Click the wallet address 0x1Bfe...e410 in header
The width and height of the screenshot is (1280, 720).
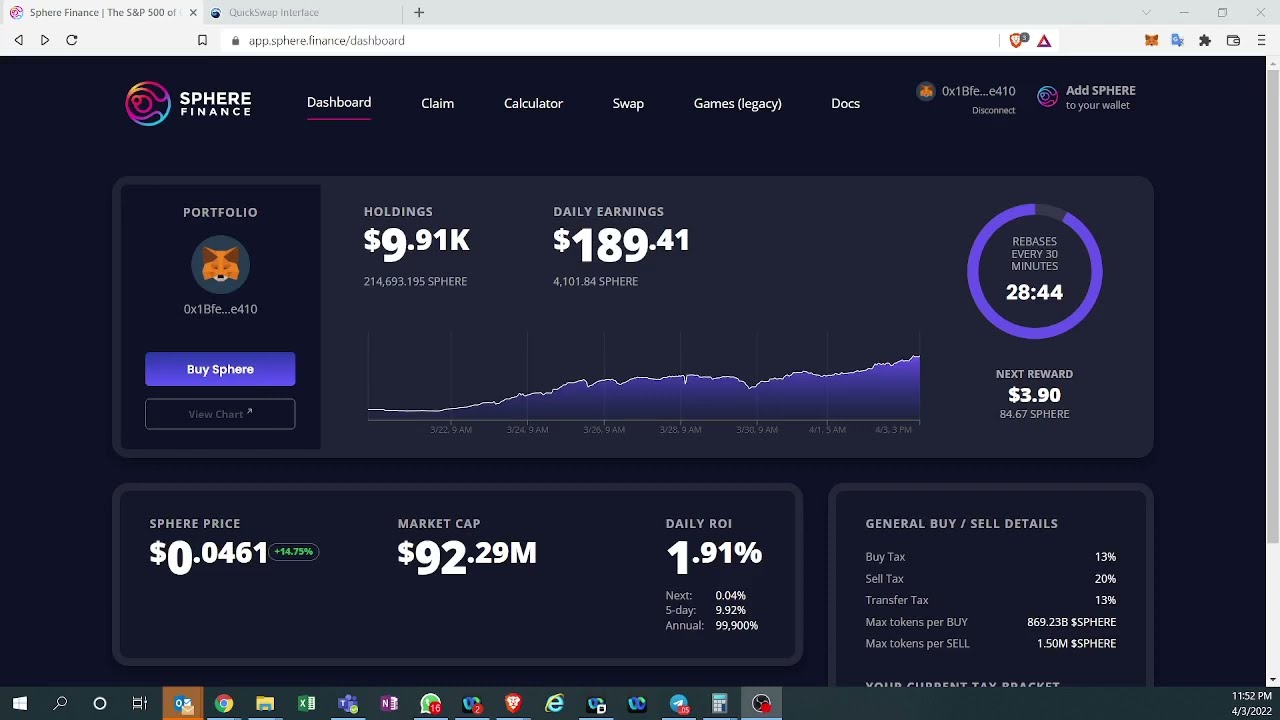(978, 91)
